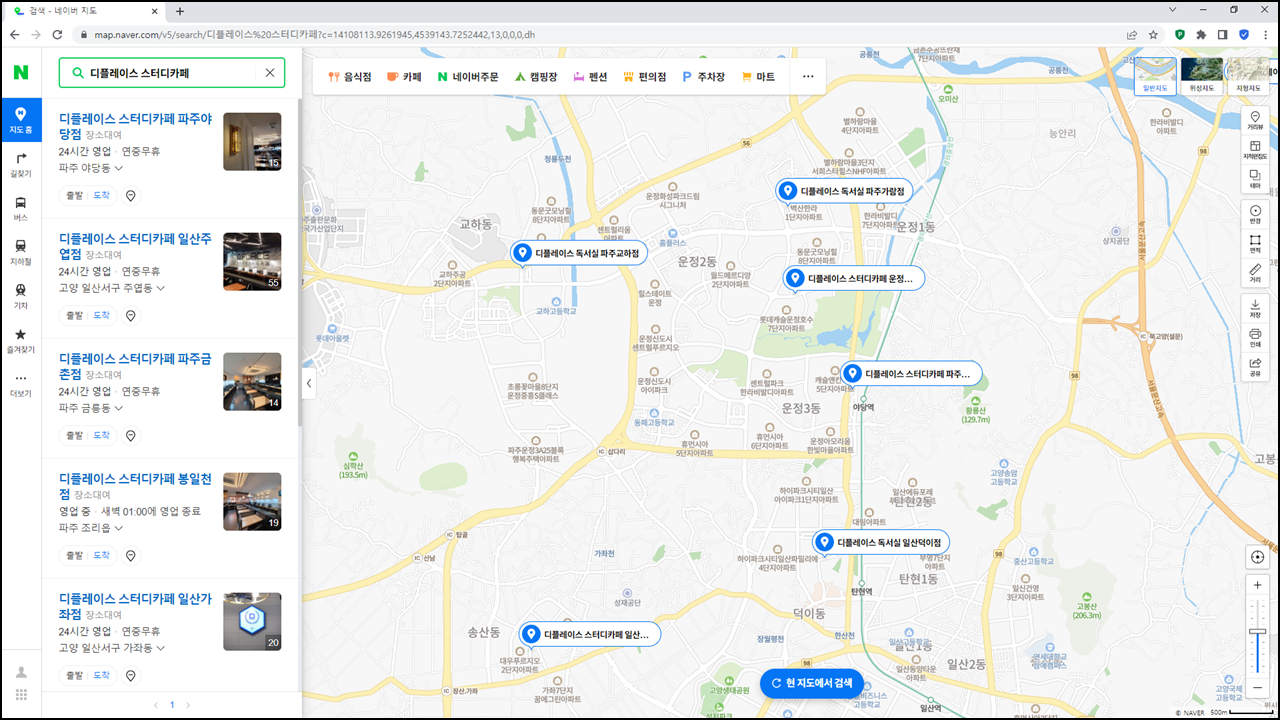Screen dimensions: 1280x720
Task: Click the 공유 share icon
Action: pyautogui.click(x=1254, y=367)
